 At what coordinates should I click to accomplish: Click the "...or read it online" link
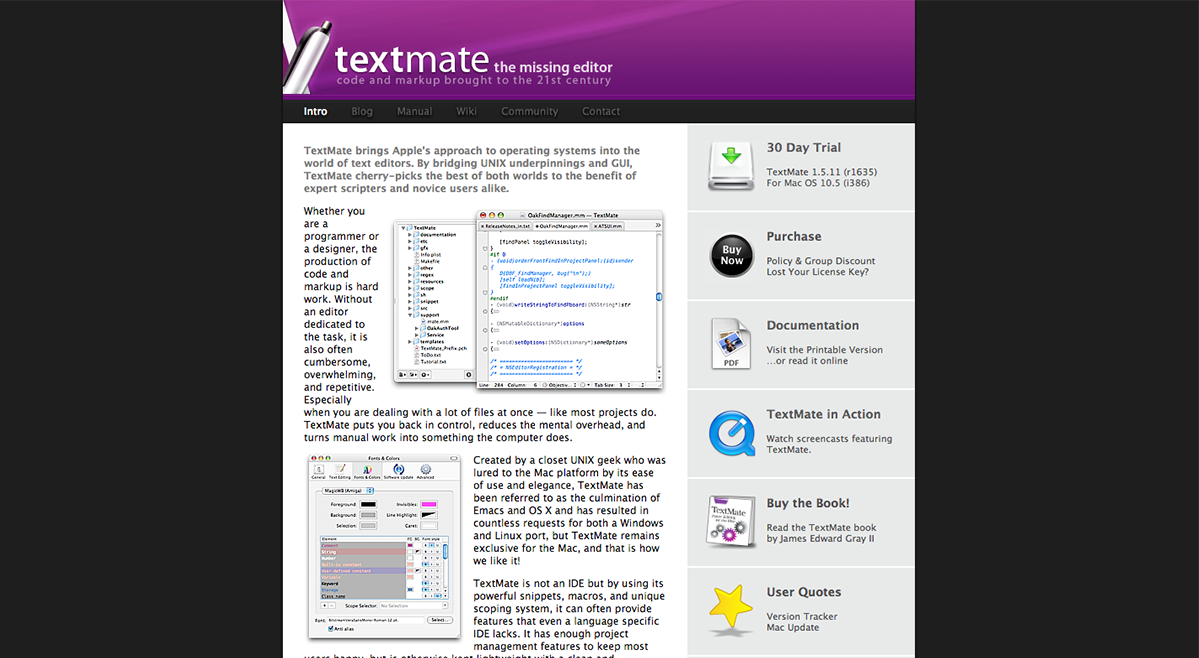[807, 361]
